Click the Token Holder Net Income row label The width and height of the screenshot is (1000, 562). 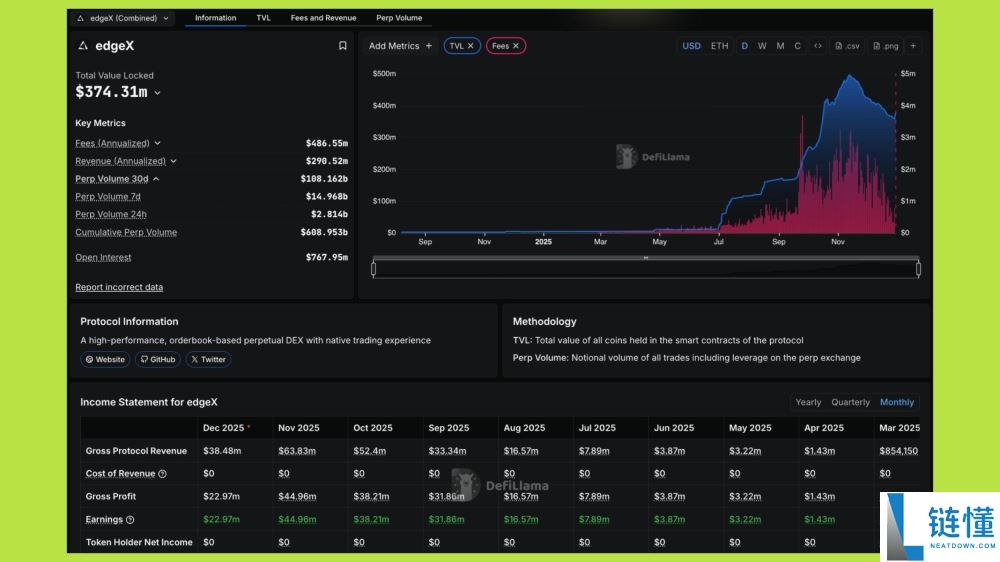(139, 542)
